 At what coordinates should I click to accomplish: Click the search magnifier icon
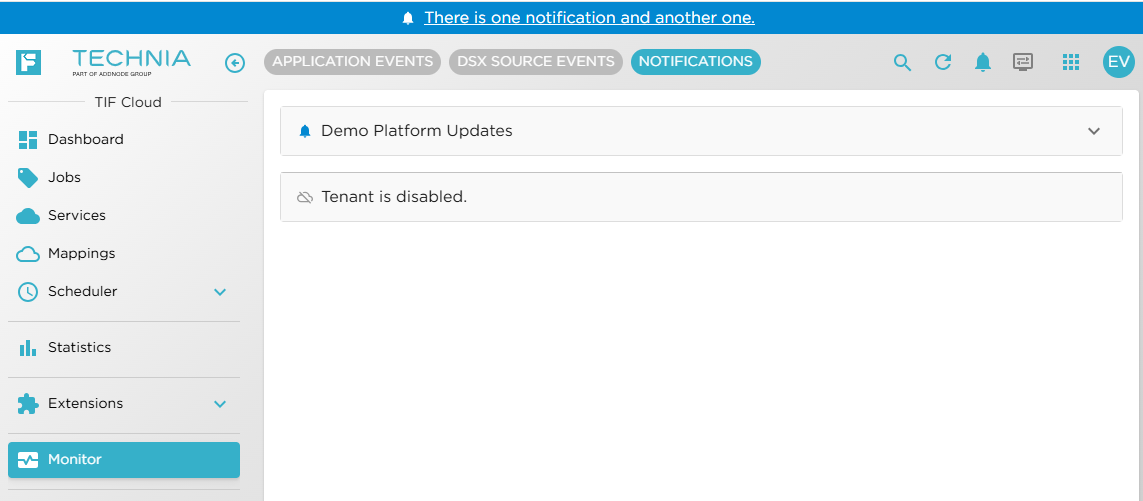click(902, 63)
